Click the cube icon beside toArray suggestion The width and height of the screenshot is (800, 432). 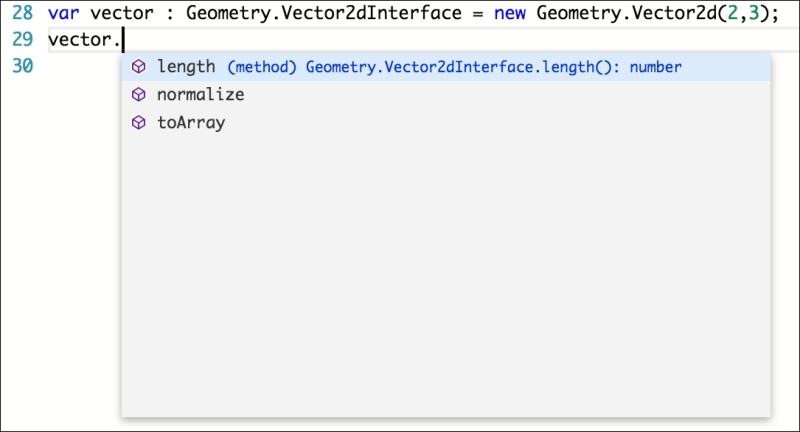tap(138, 122)
